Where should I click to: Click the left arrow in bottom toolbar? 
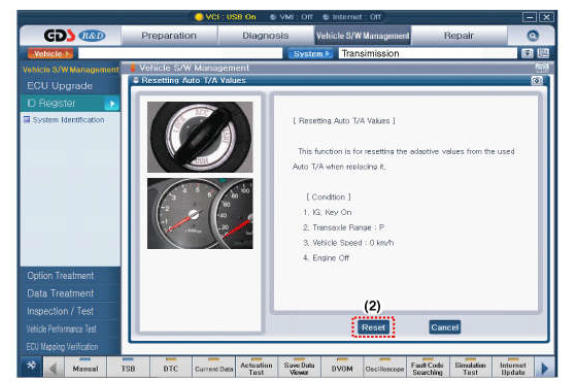pos(54,368)
